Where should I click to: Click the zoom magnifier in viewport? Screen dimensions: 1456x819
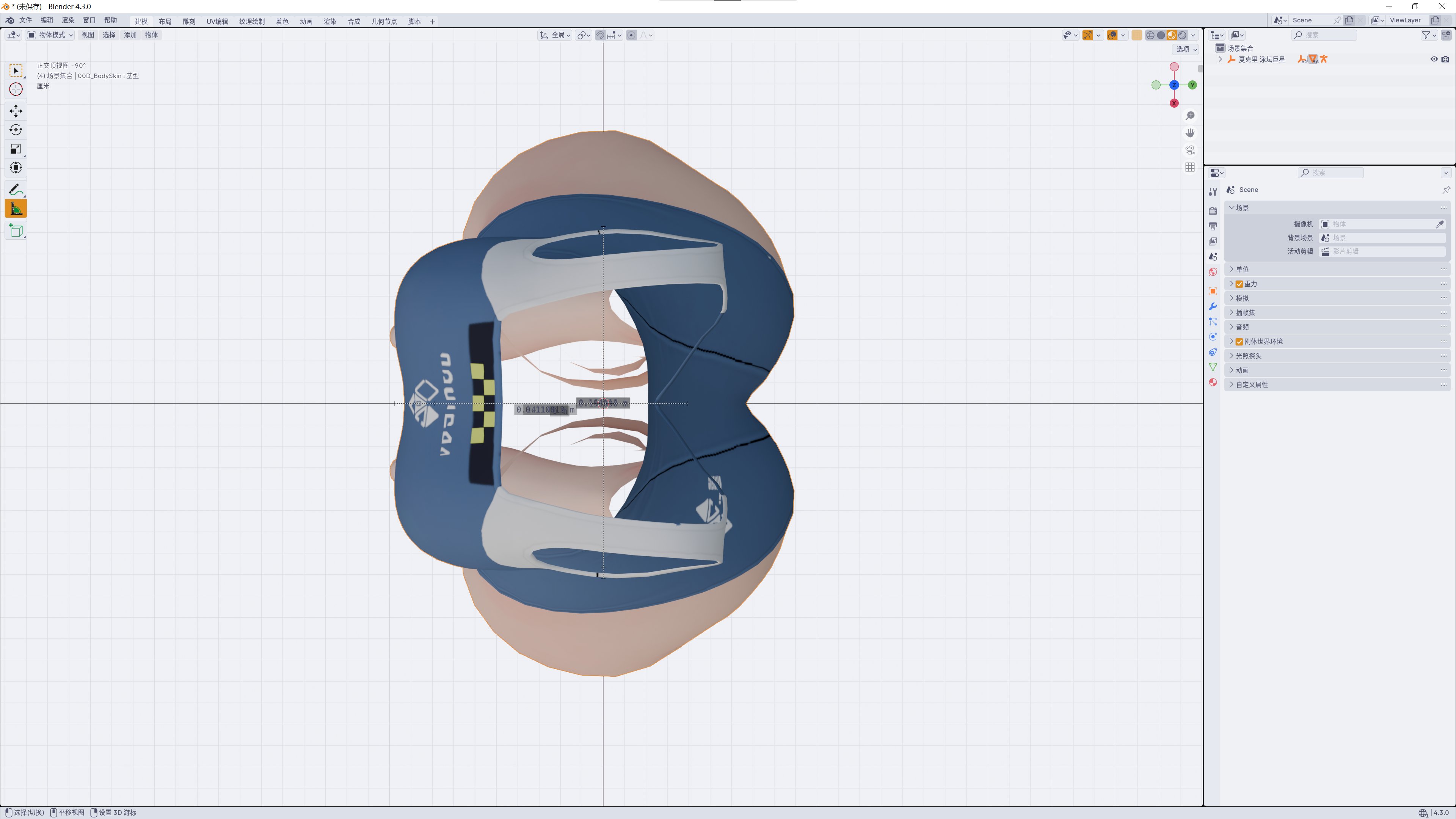click(1190, 115)
